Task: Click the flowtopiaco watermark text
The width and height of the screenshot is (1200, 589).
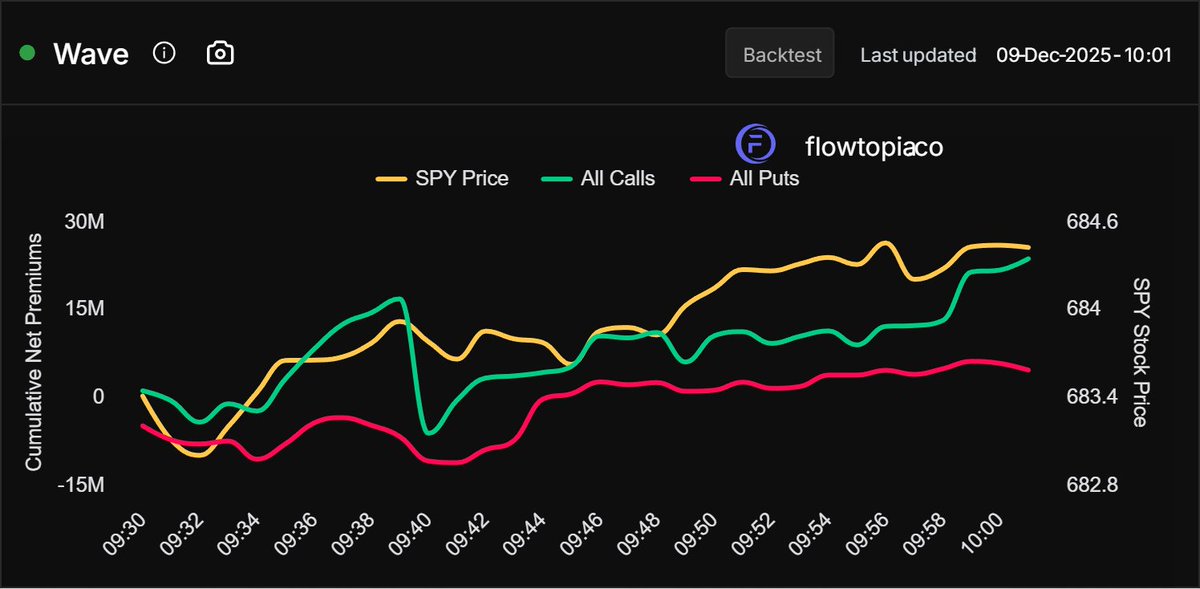Action: pyautogui.click(x=873, y=146)
